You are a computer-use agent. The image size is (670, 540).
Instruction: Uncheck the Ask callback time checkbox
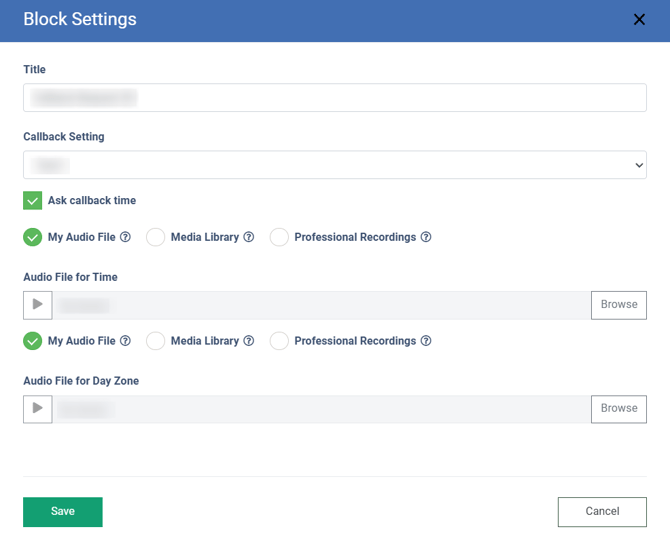click(x=33, y=201)
